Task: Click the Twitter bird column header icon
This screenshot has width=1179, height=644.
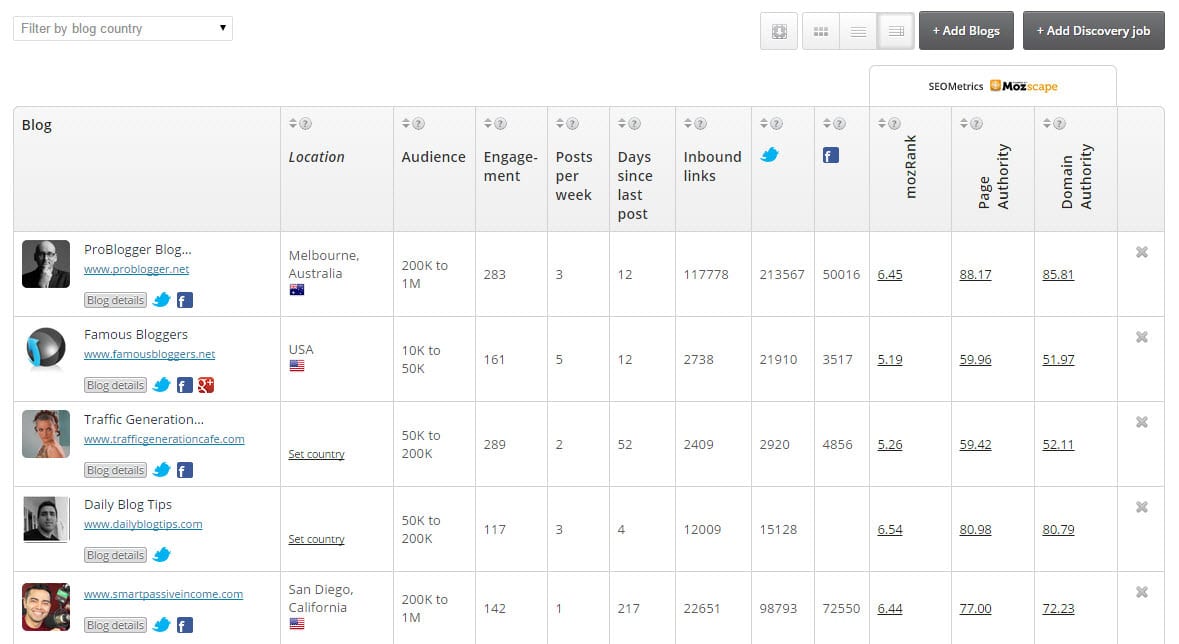Action: coord(770,155)
